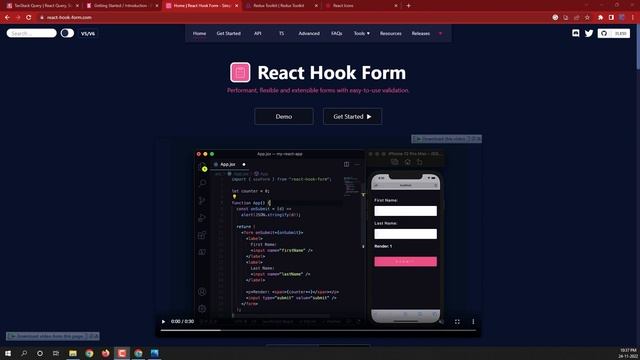640x360 pixels.
Task: Close the Redux Toolkit tab
Action: (x=316, y=6)
